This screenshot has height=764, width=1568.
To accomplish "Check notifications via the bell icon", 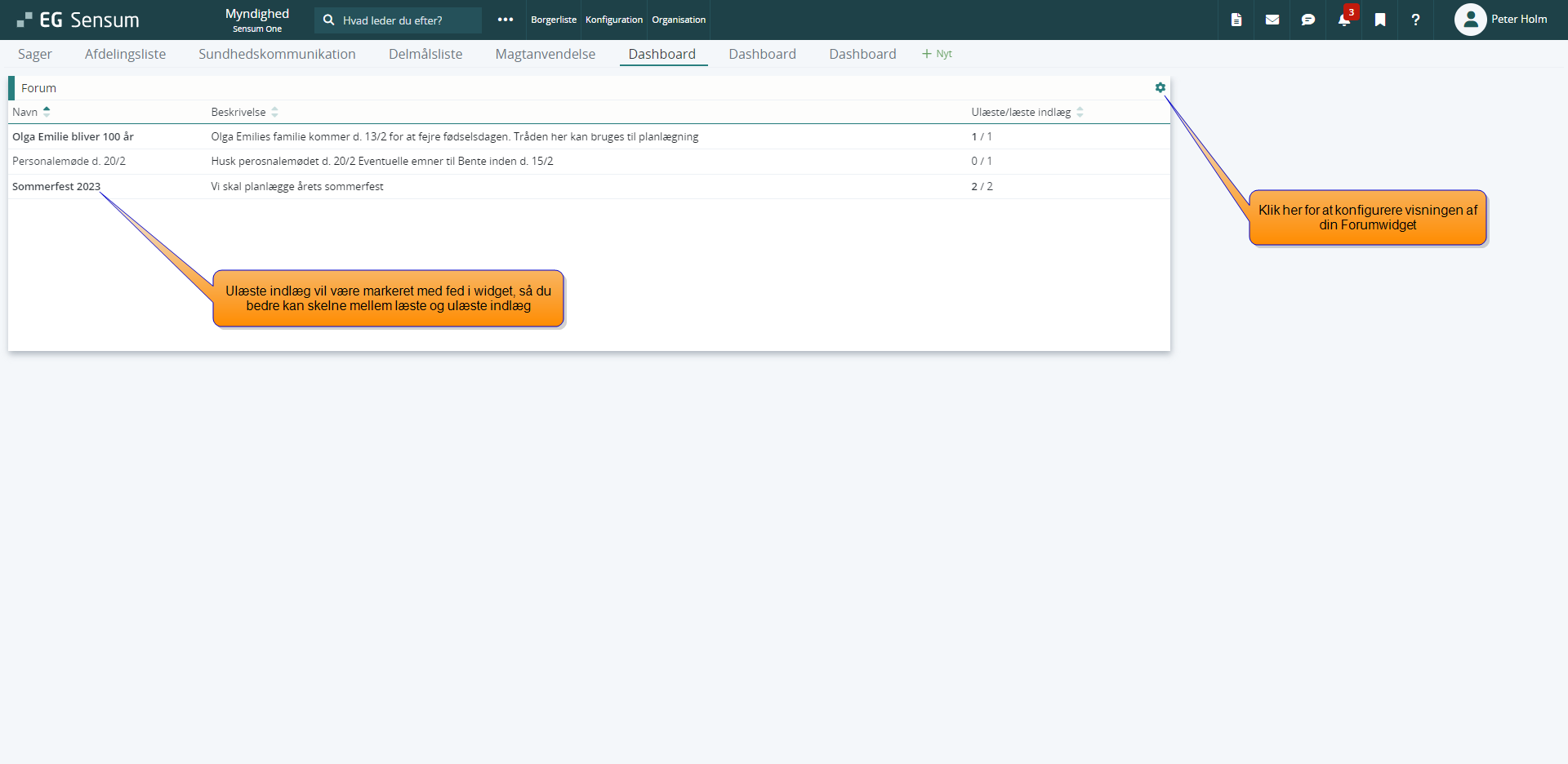I will (x=1343, y=21).
